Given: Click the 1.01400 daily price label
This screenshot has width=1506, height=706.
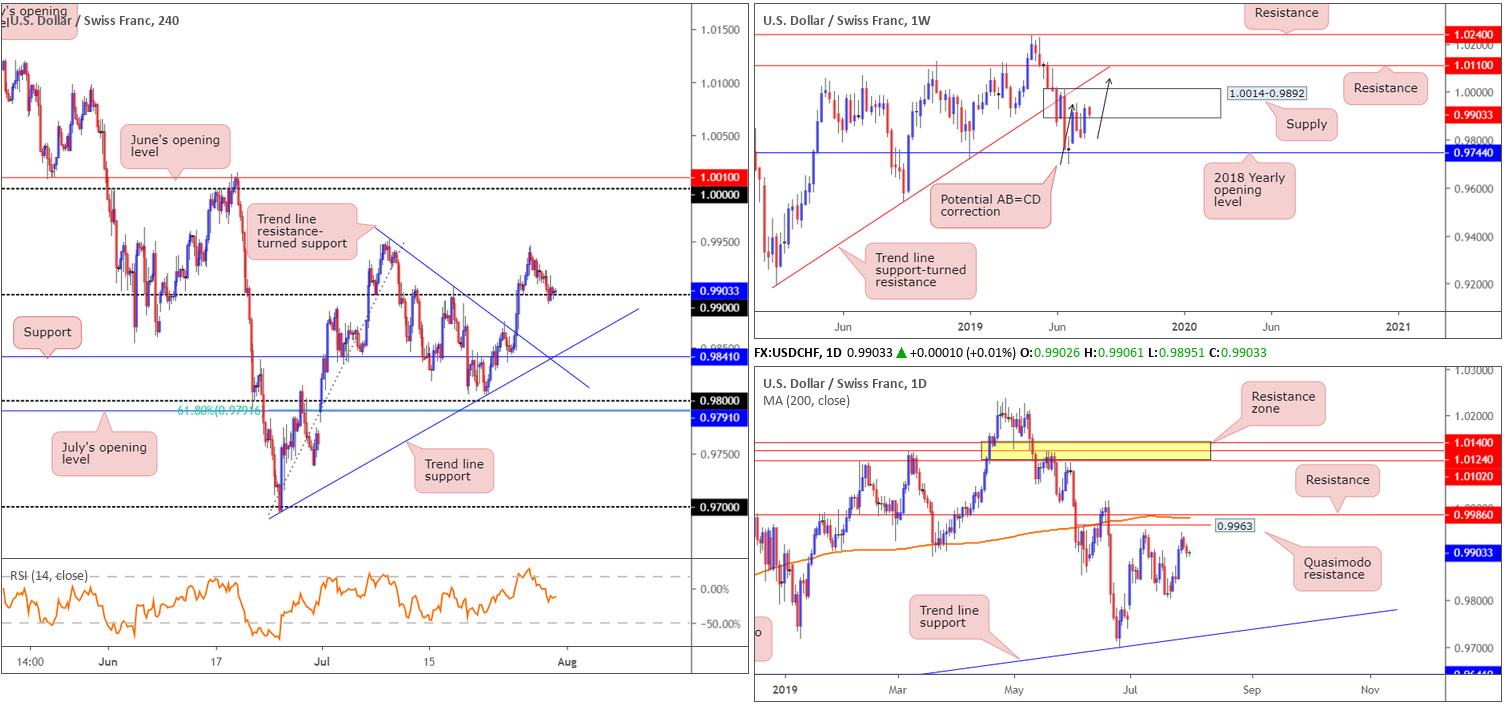Looking at the screenshot, I should [1474, 441].
